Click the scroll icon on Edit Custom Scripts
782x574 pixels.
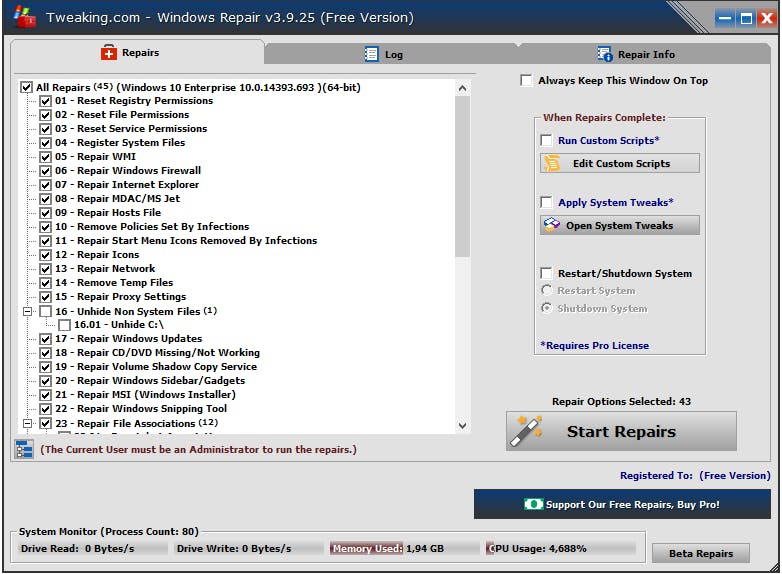point(552,163)
